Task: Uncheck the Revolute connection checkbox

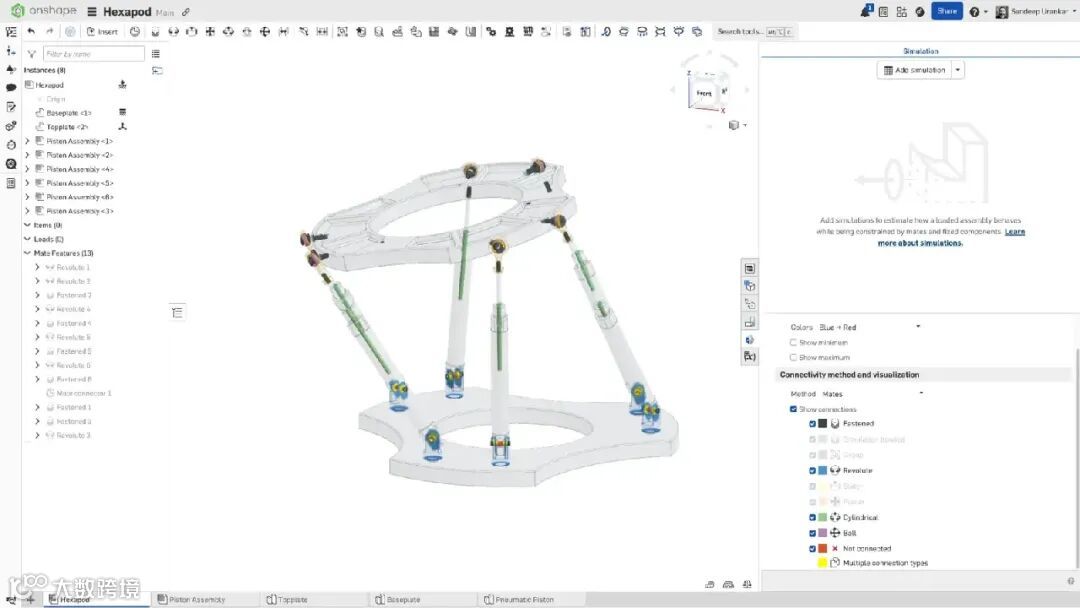Action: pos(813,470)
